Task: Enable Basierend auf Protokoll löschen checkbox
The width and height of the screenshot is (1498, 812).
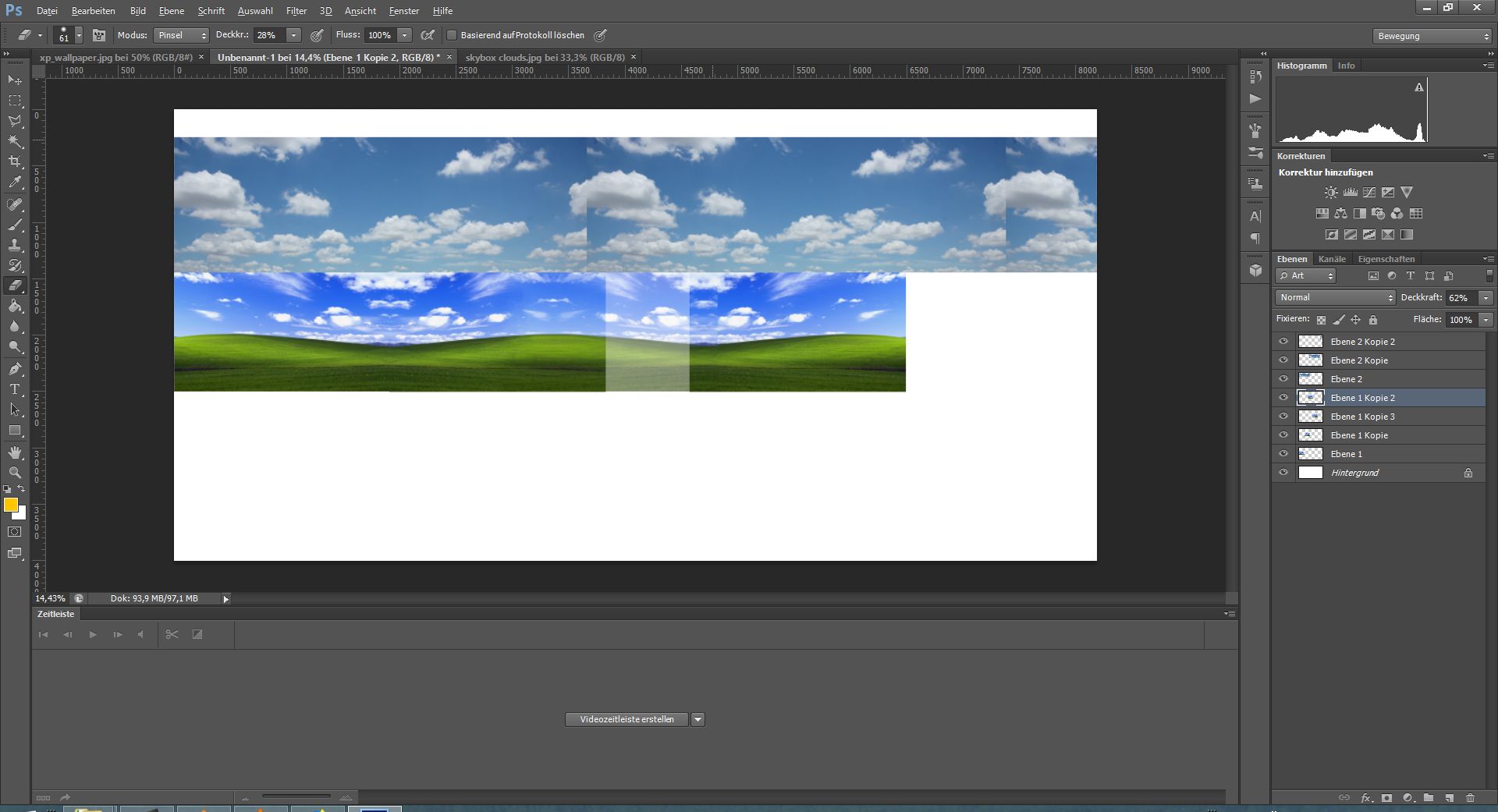Action: 451,35
